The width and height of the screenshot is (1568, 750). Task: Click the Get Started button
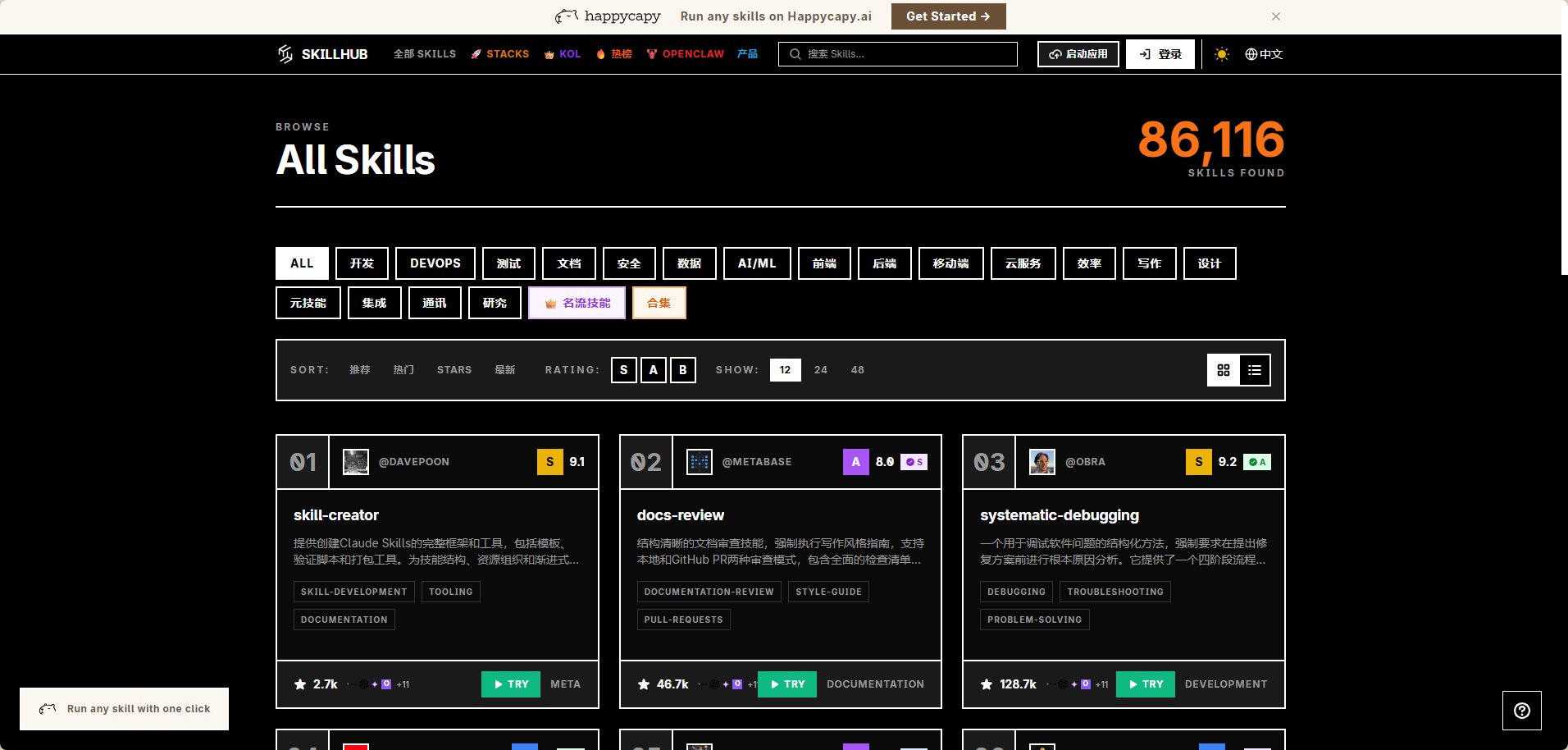[949, 16]
